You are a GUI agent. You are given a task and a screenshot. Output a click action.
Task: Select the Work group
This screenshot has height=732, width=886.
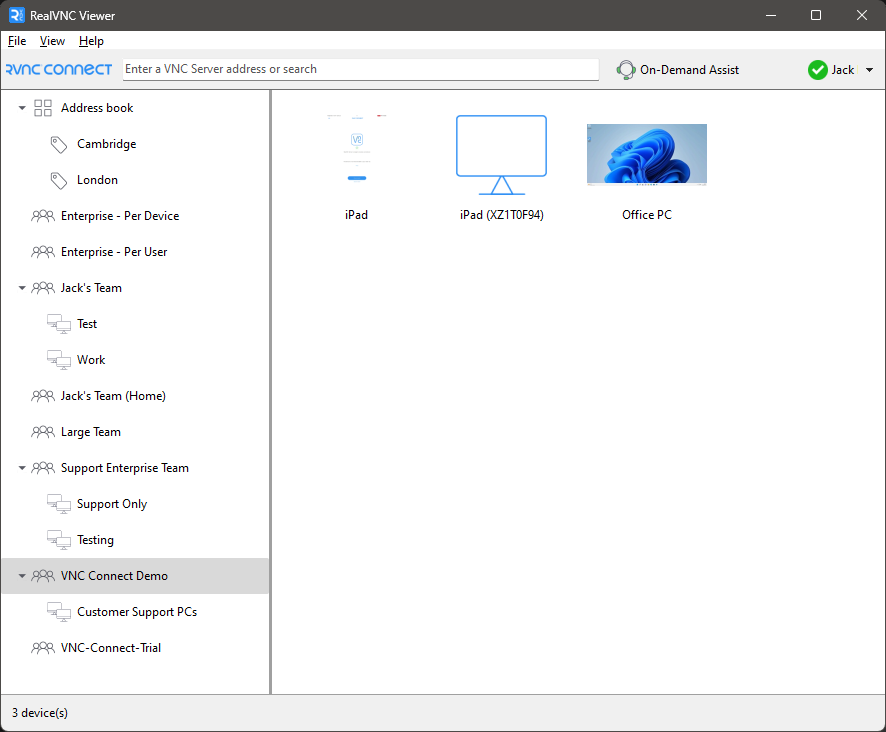[91, 360]
